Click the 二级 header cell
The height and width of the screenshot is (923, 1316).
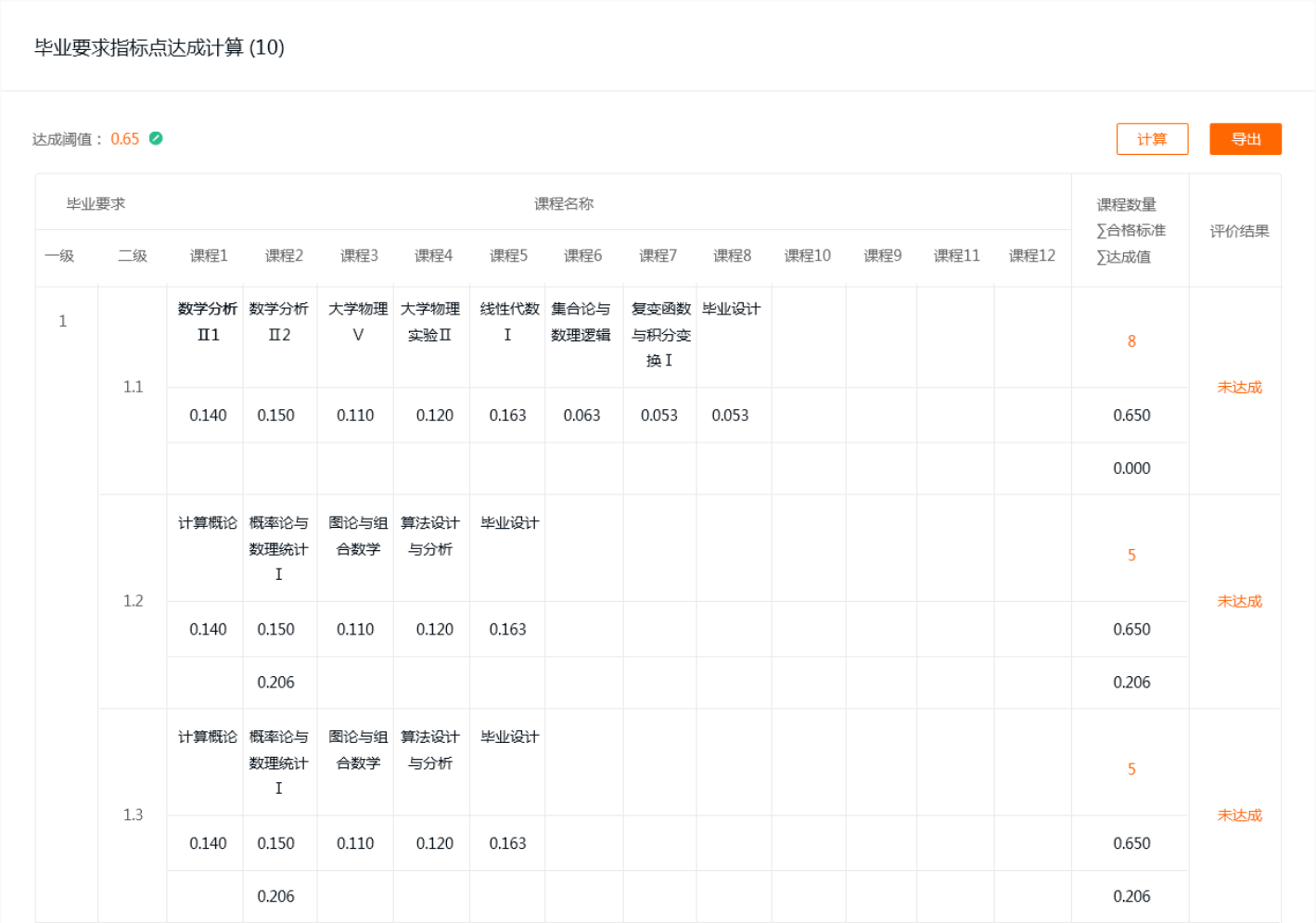tap(133, 255)
